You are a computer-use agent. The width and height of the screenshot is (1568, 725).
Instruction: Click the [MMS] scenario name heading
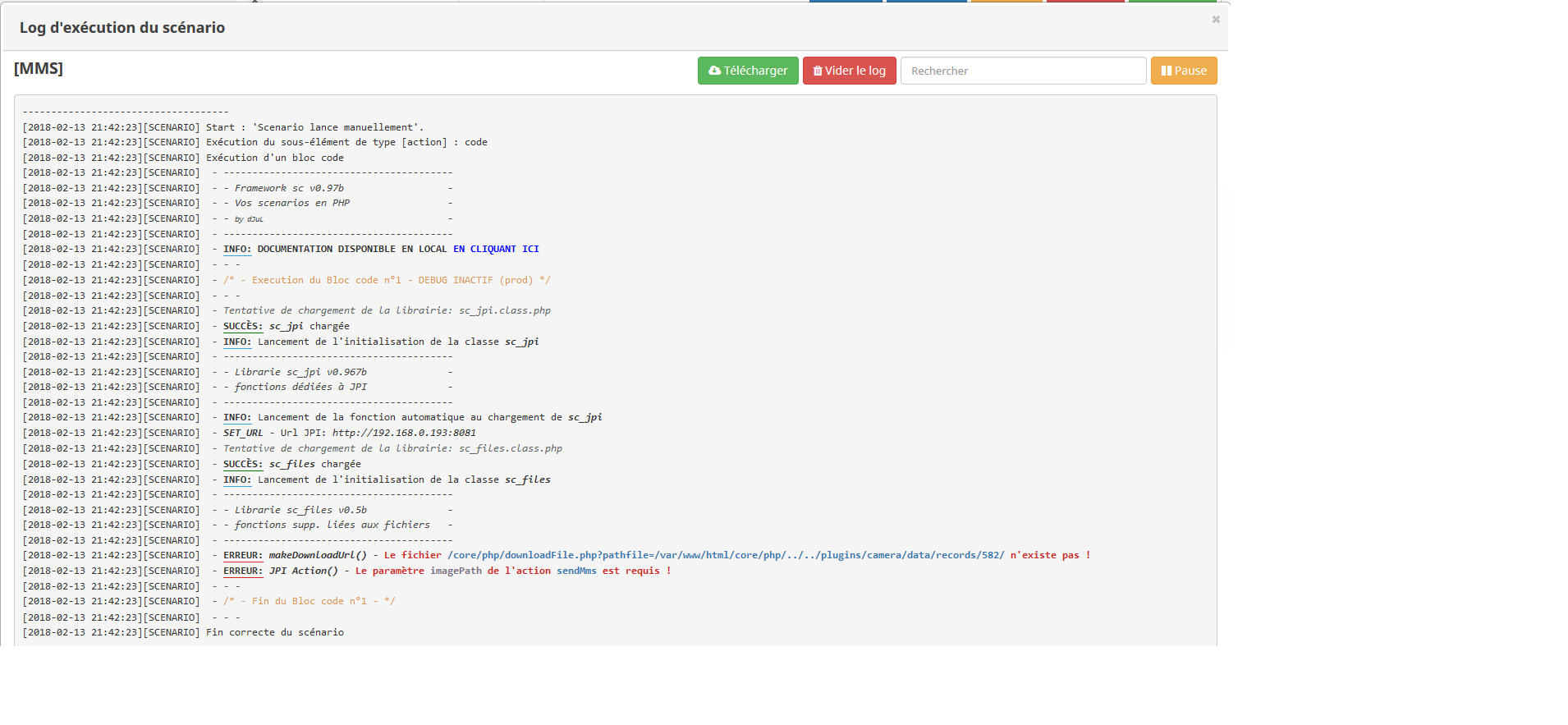pos(39,68)
